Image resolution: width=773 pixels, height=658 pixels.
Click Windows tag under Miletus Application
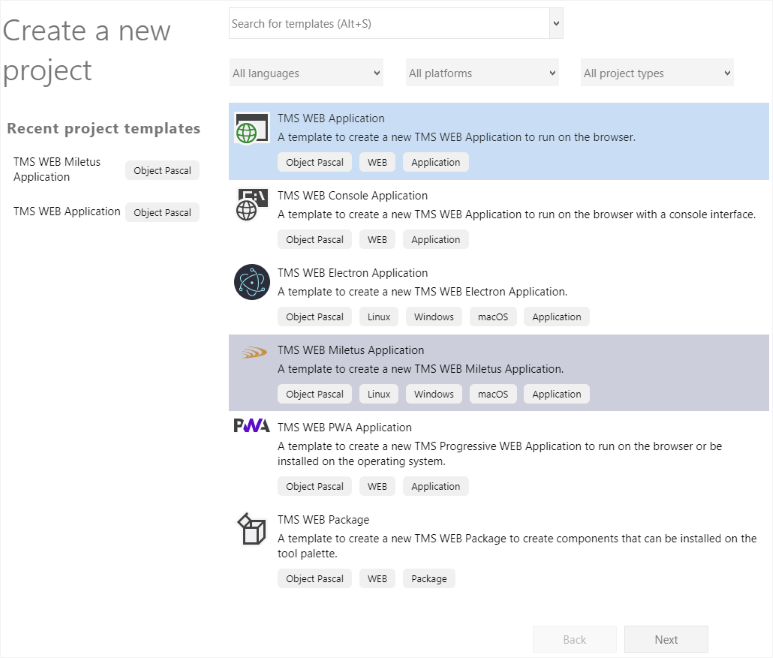(x=434, y=394)
